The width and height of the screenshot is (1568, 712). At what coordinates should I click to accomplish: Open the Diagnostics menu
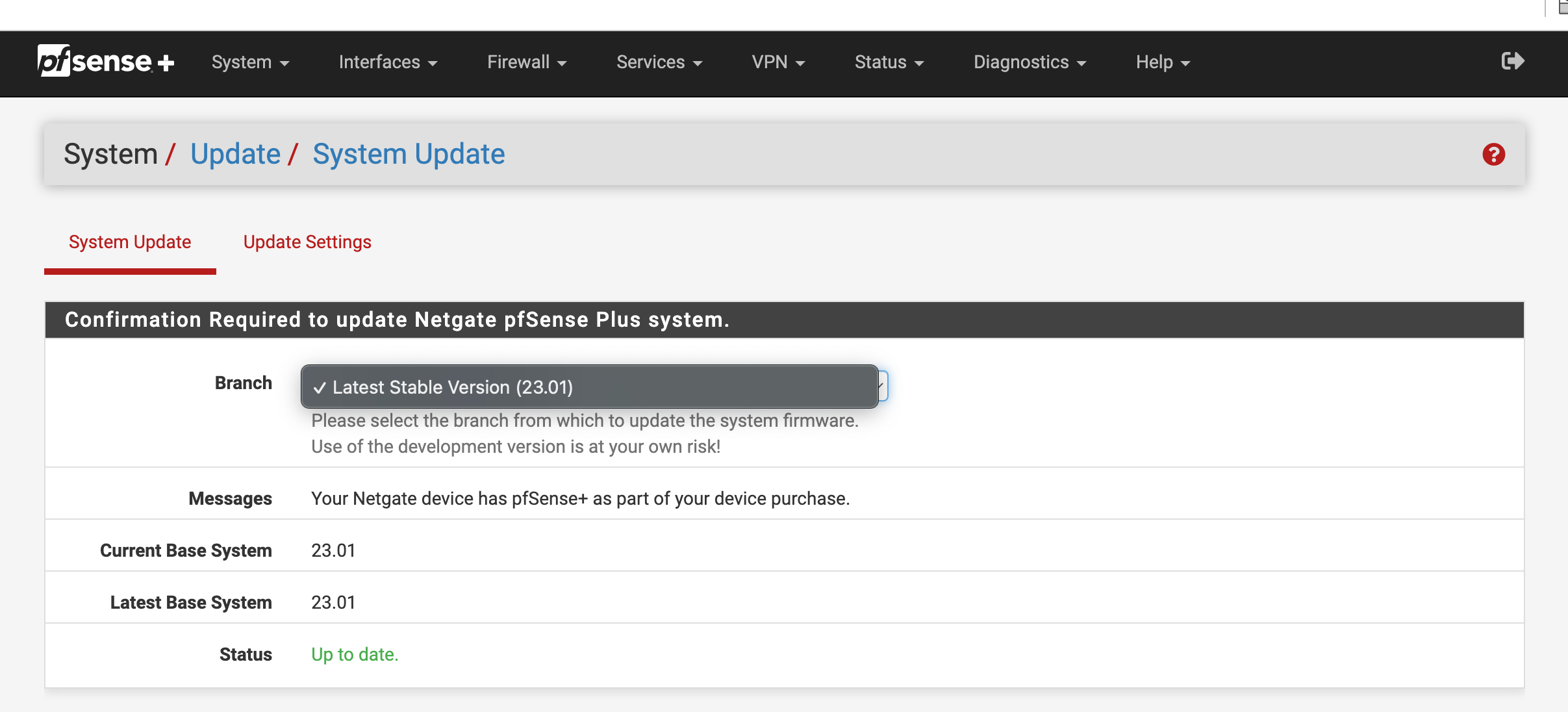point(1030,62)
